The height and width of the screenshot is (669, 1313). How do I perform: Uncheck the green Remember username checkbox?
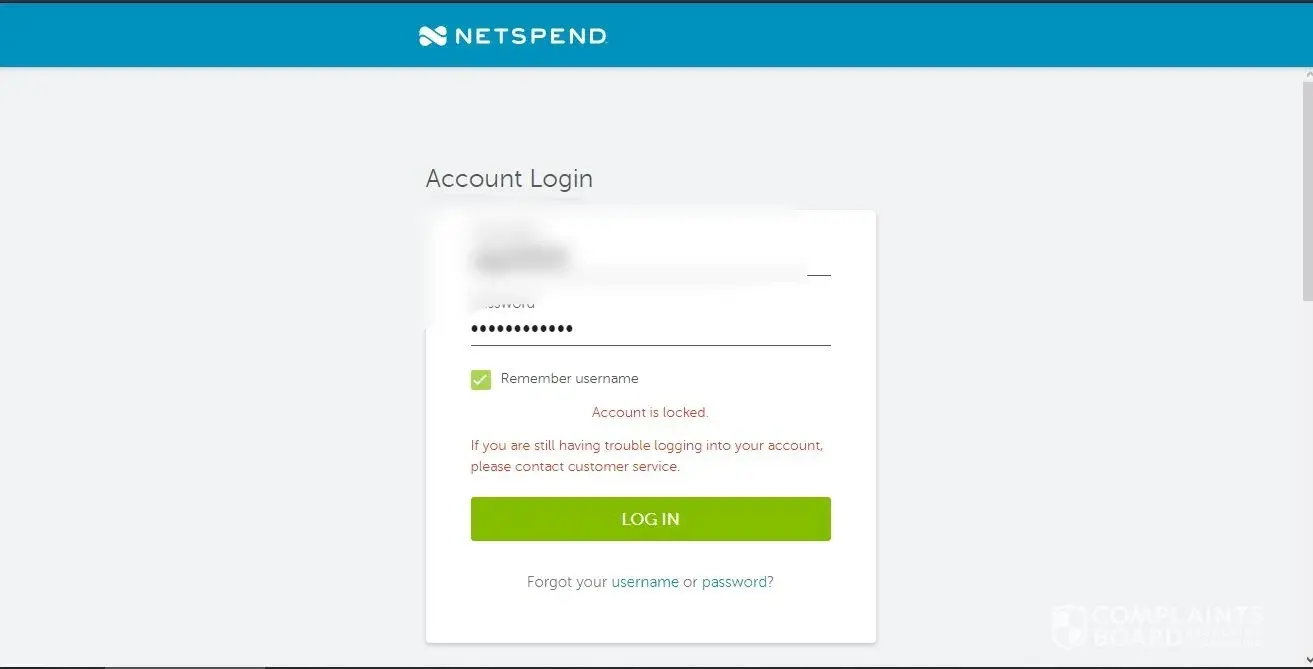click(x=481, y=379)
